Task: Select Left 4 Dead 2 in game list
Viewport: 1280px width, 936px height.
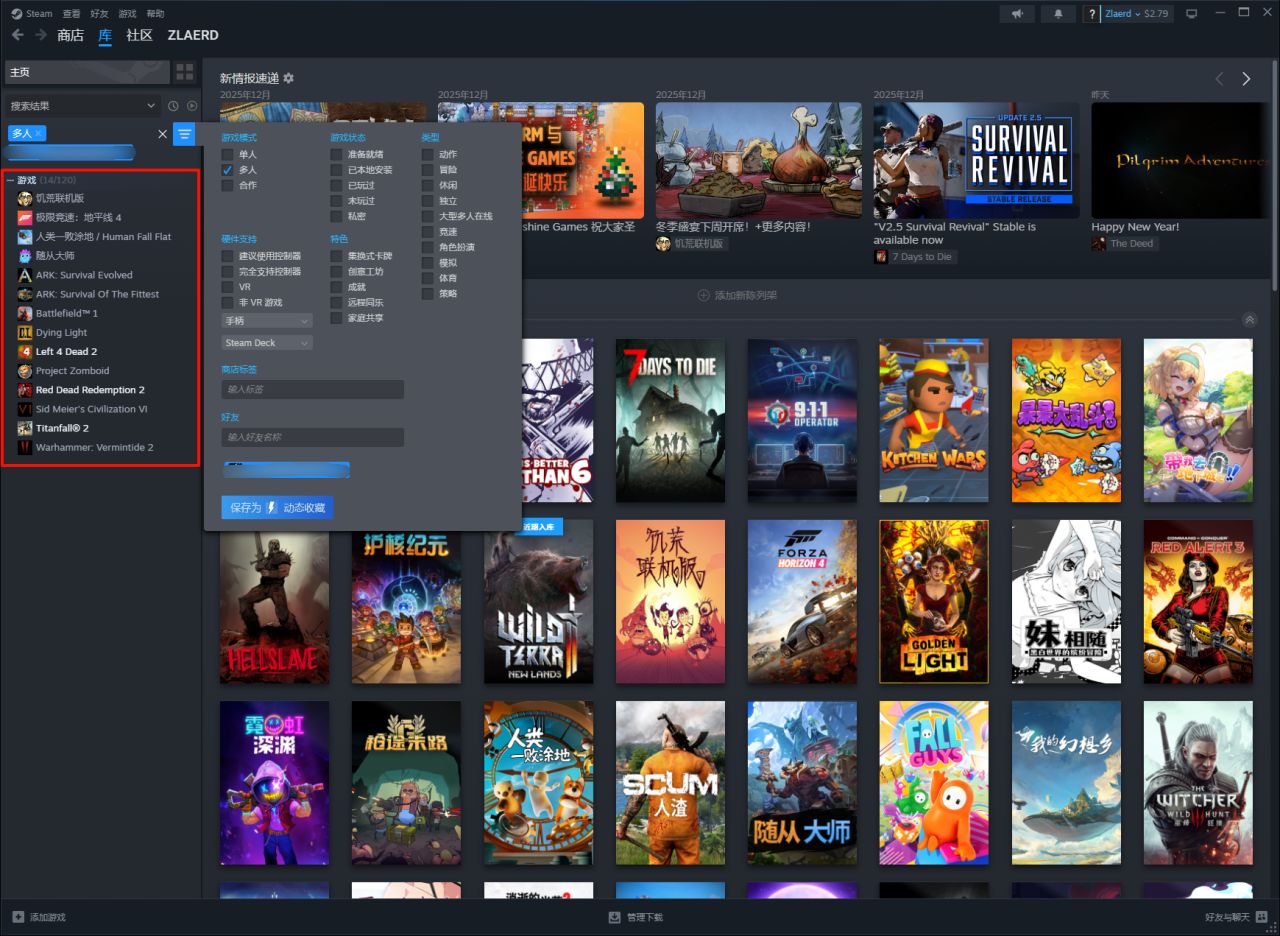Action: tap(66, 352)
